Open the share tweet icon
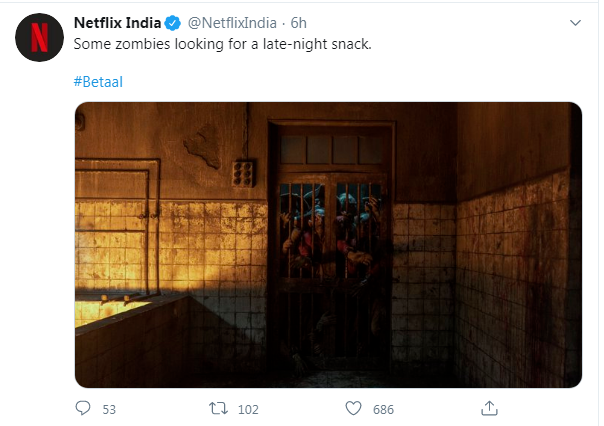 pyautogui.click(x=489, y=408)
